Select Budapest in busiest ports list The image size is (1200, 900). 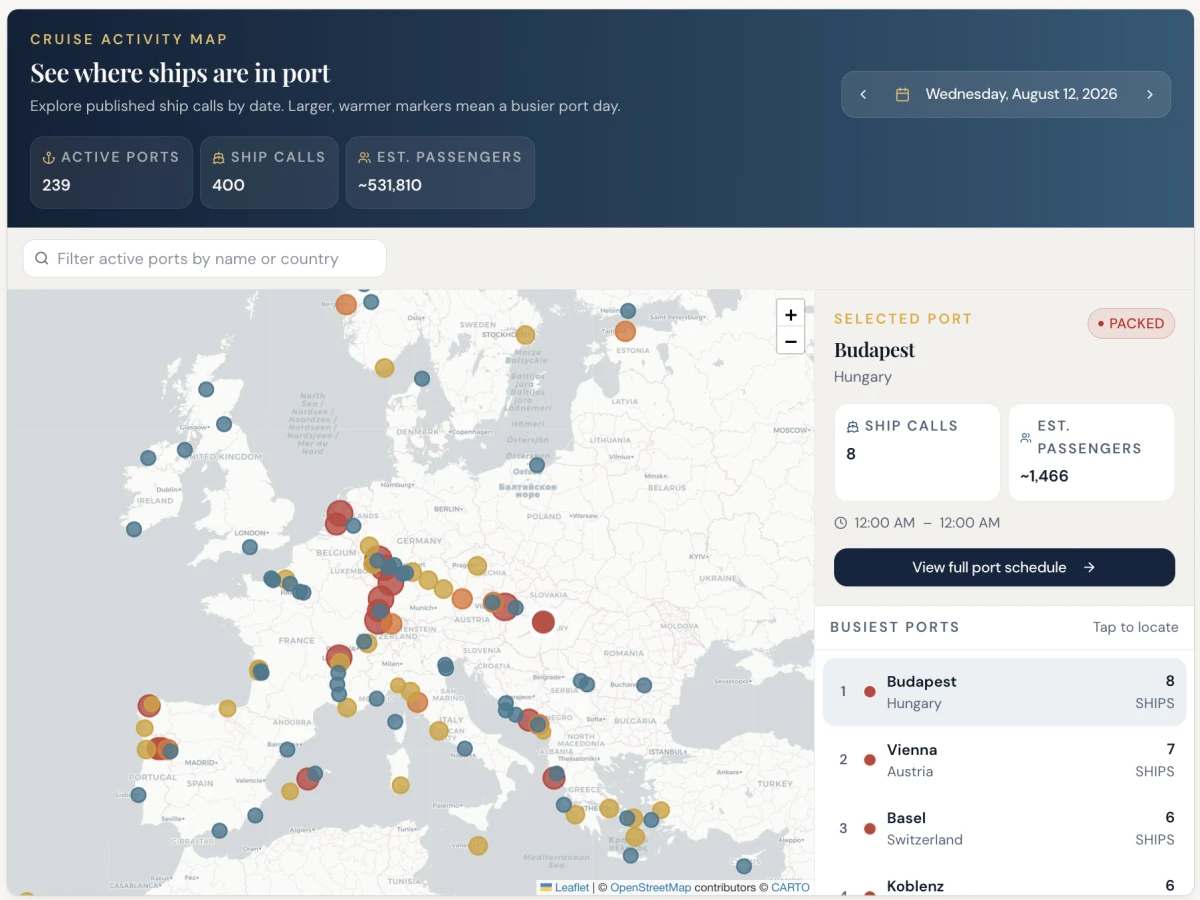click(1004, 692)
